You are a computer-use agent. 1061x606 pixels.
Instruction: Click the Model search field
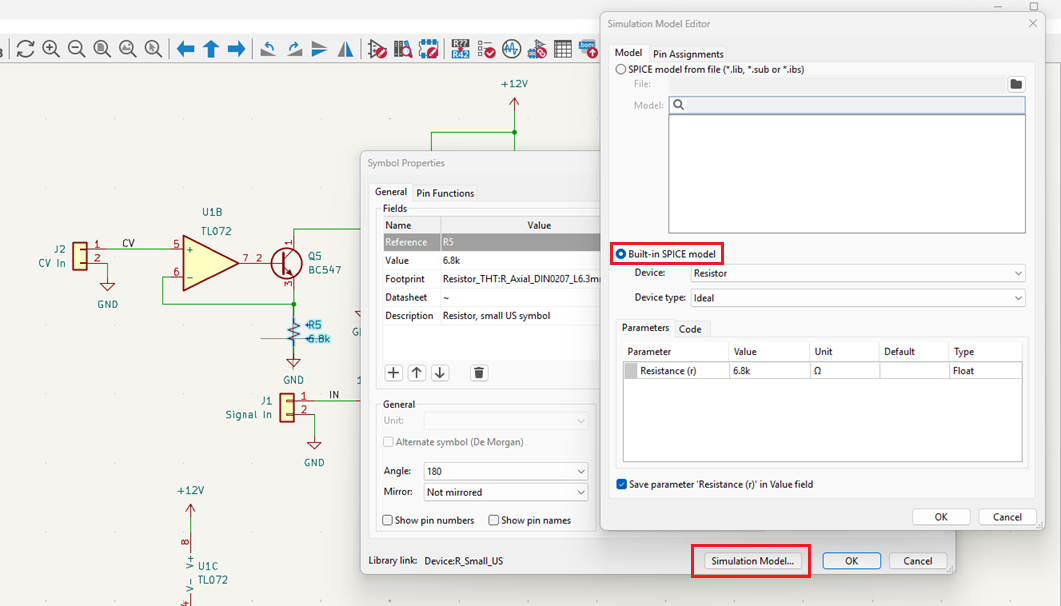847,105
